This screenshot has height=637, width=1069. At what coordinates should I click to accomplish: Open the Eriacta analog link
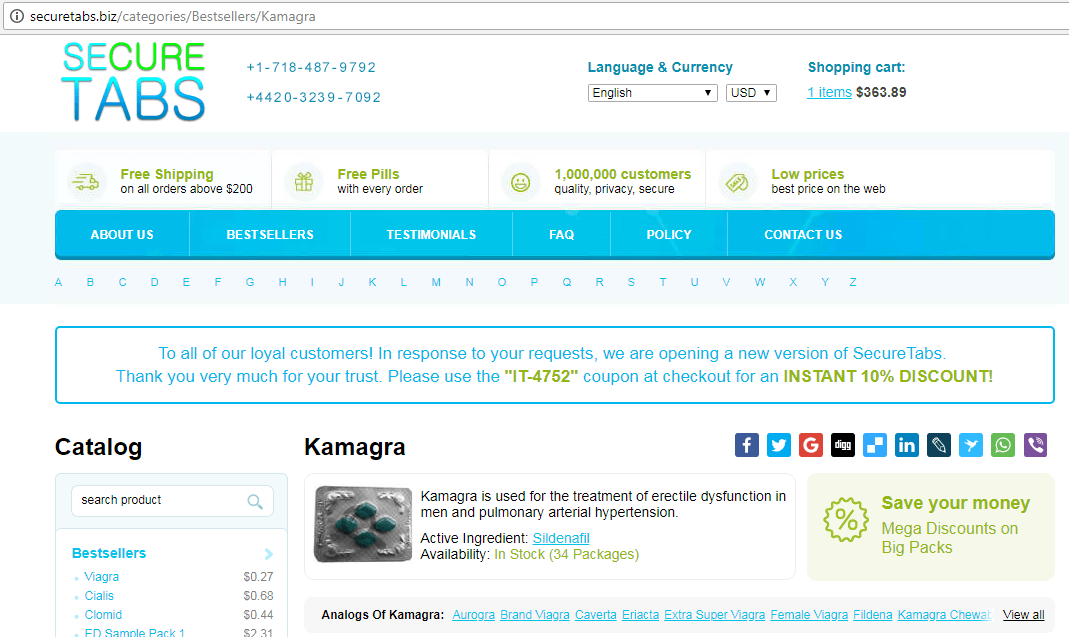click(640, 614)
